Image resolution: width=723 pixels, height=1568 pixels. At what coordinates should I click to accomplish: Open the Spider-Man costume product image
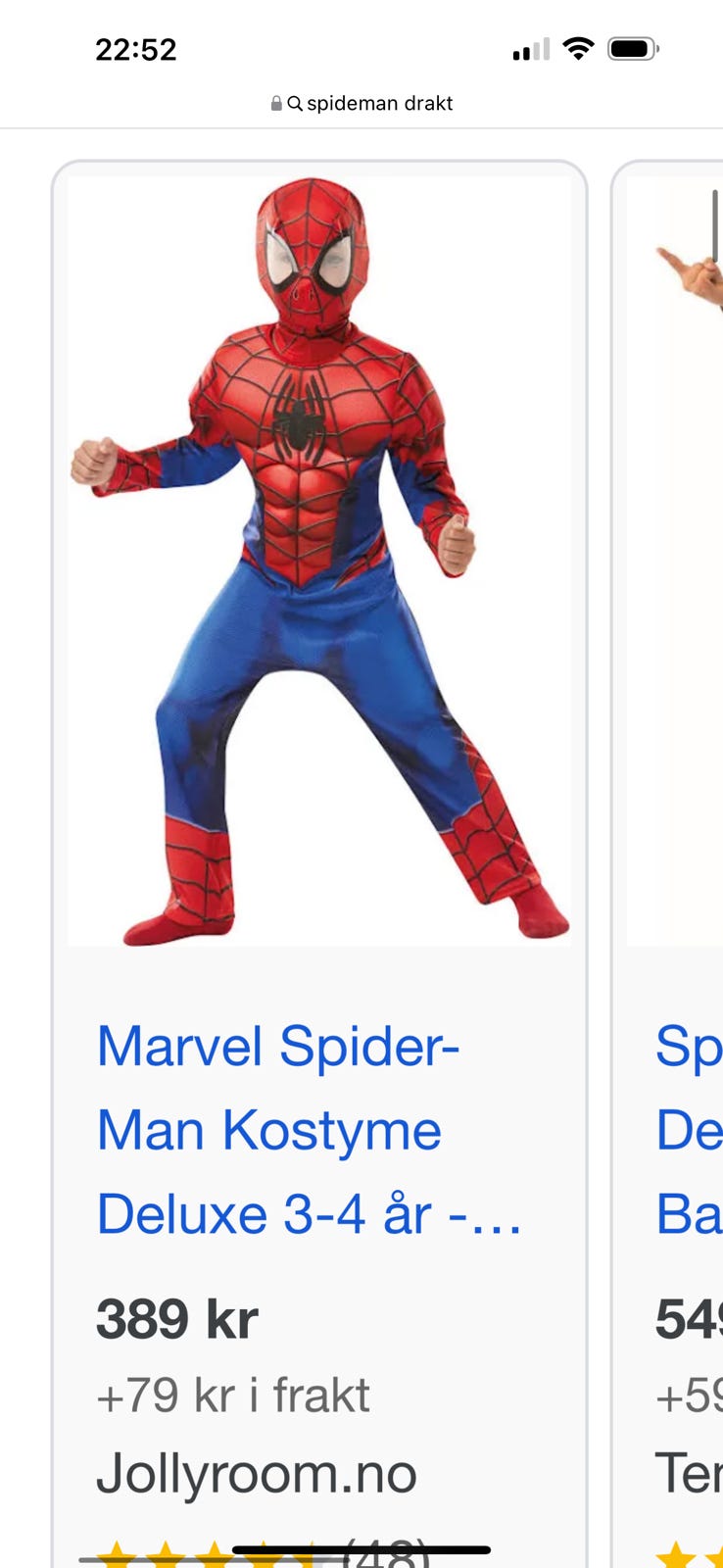coord(319,561)
